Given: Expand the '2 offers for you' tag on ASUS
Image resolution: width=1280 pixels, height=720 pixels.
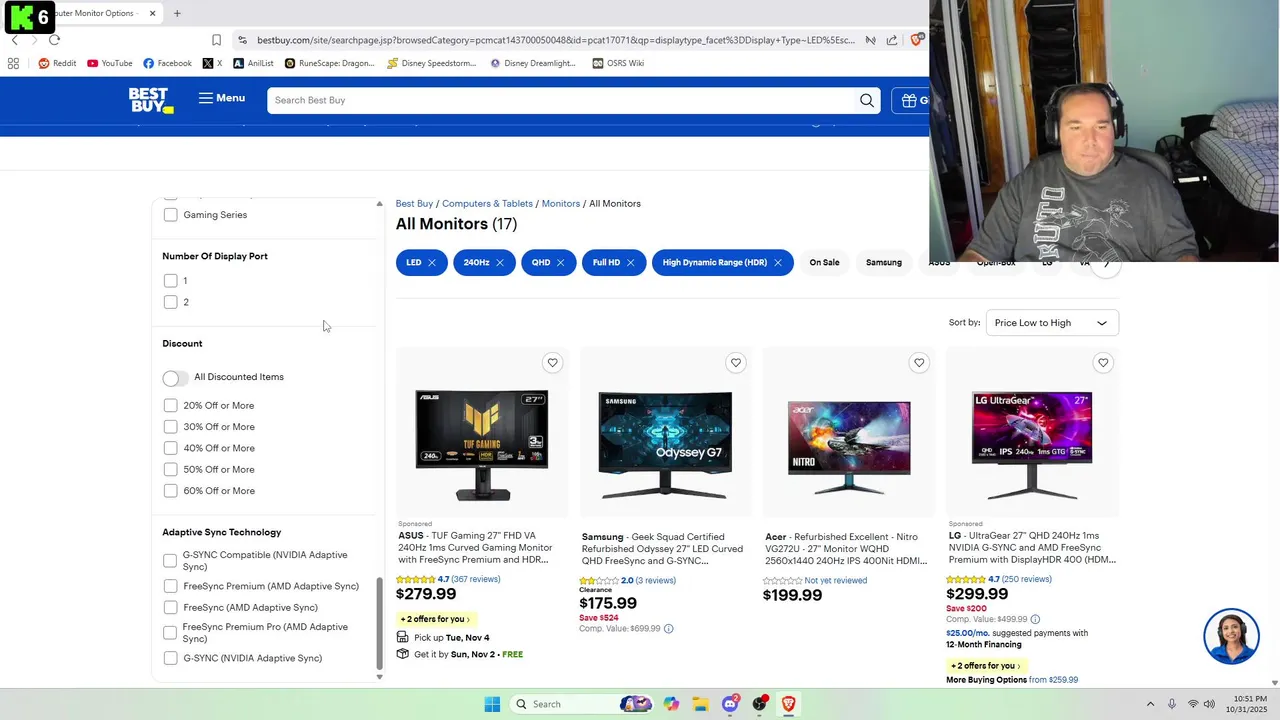Looking at the screenshot, I should click(435, 619).
